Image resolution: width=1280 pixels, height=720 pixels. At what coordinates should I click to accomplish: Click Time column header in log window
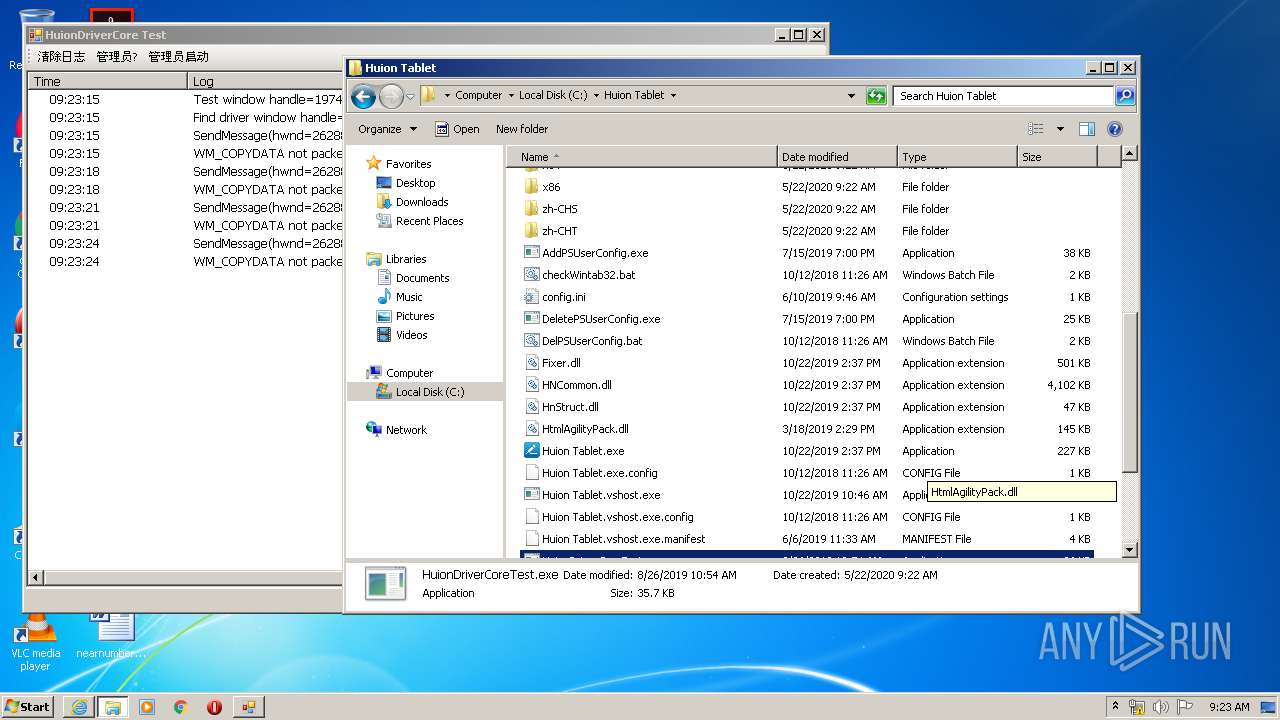tap(108, 81)
